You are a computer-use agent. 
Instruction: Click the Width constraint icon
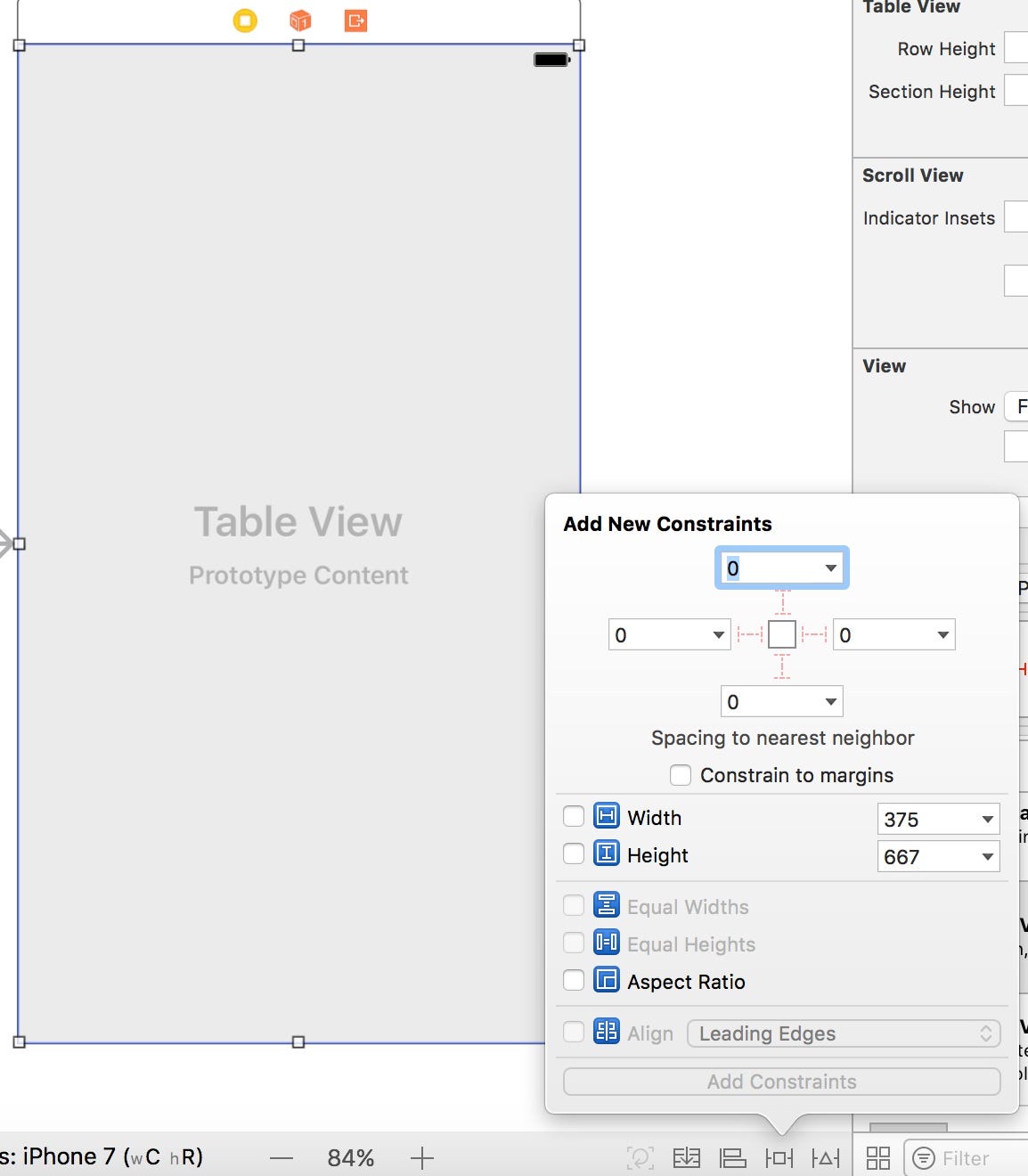(x=607, y=816)
